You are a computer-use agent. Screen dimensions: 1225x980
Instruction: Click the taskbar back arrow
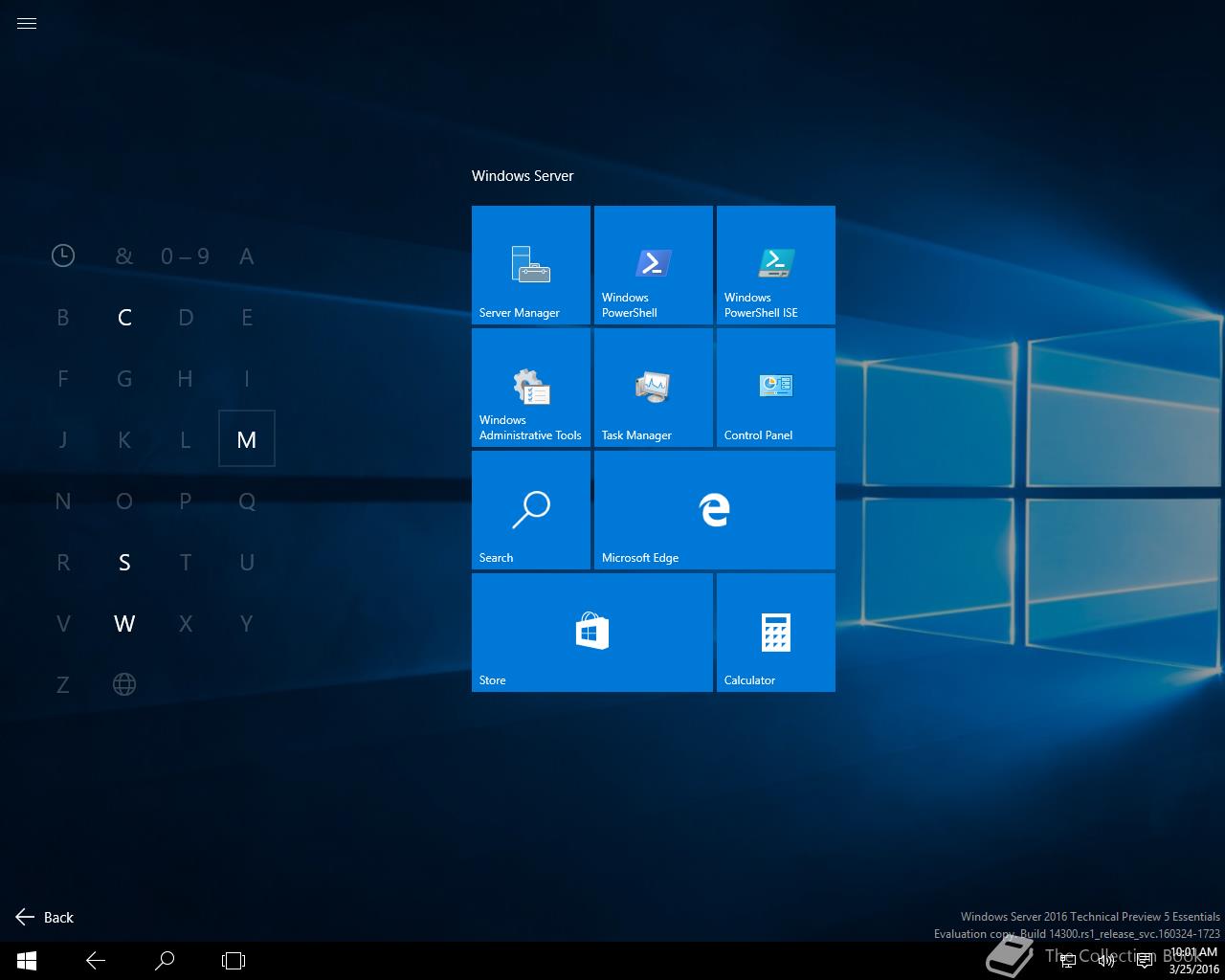coord(96,961)
